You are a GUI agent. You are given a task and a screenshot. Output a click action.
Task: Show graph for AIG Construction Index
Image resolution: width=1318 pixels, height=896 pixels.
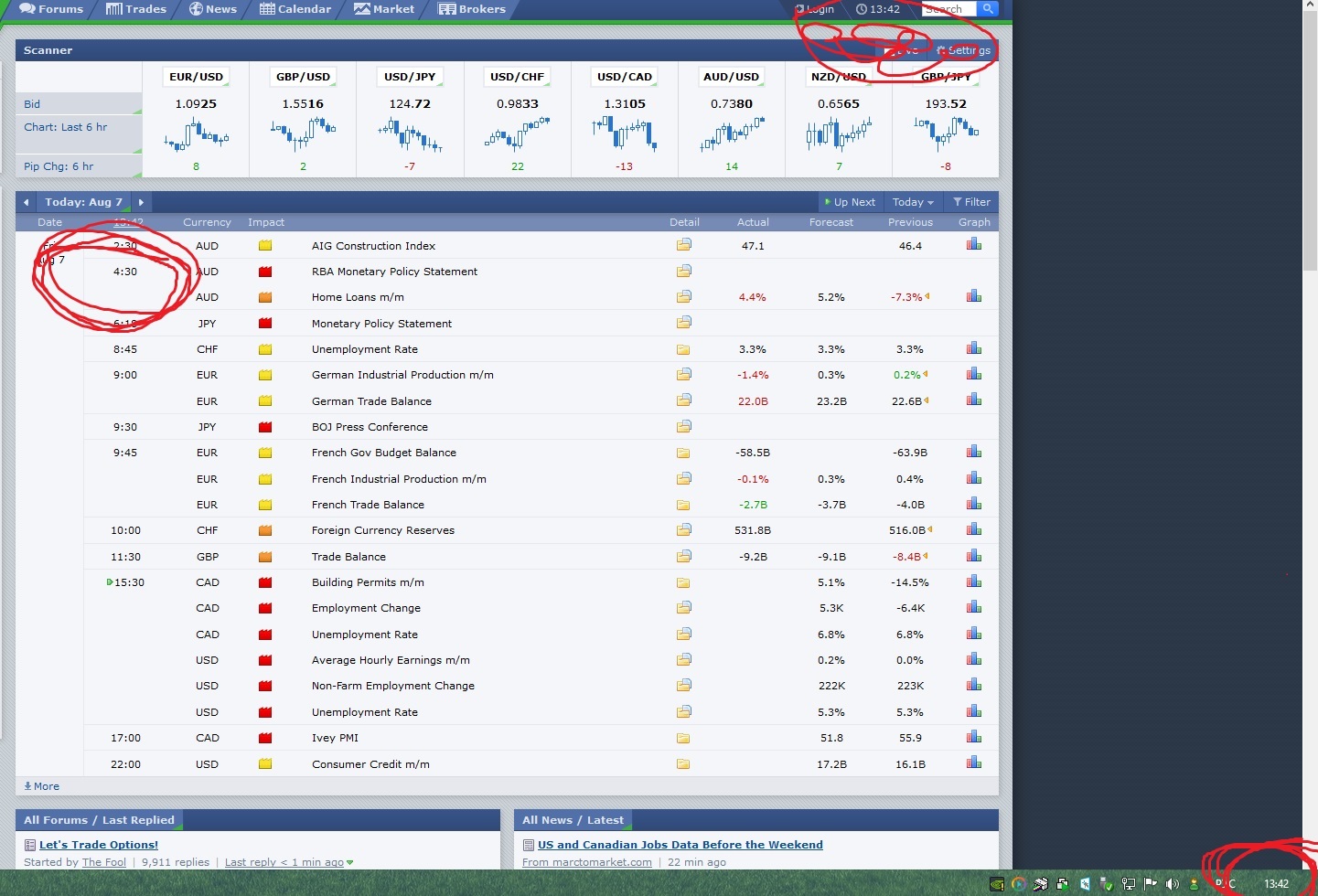(x=974, y=244)
